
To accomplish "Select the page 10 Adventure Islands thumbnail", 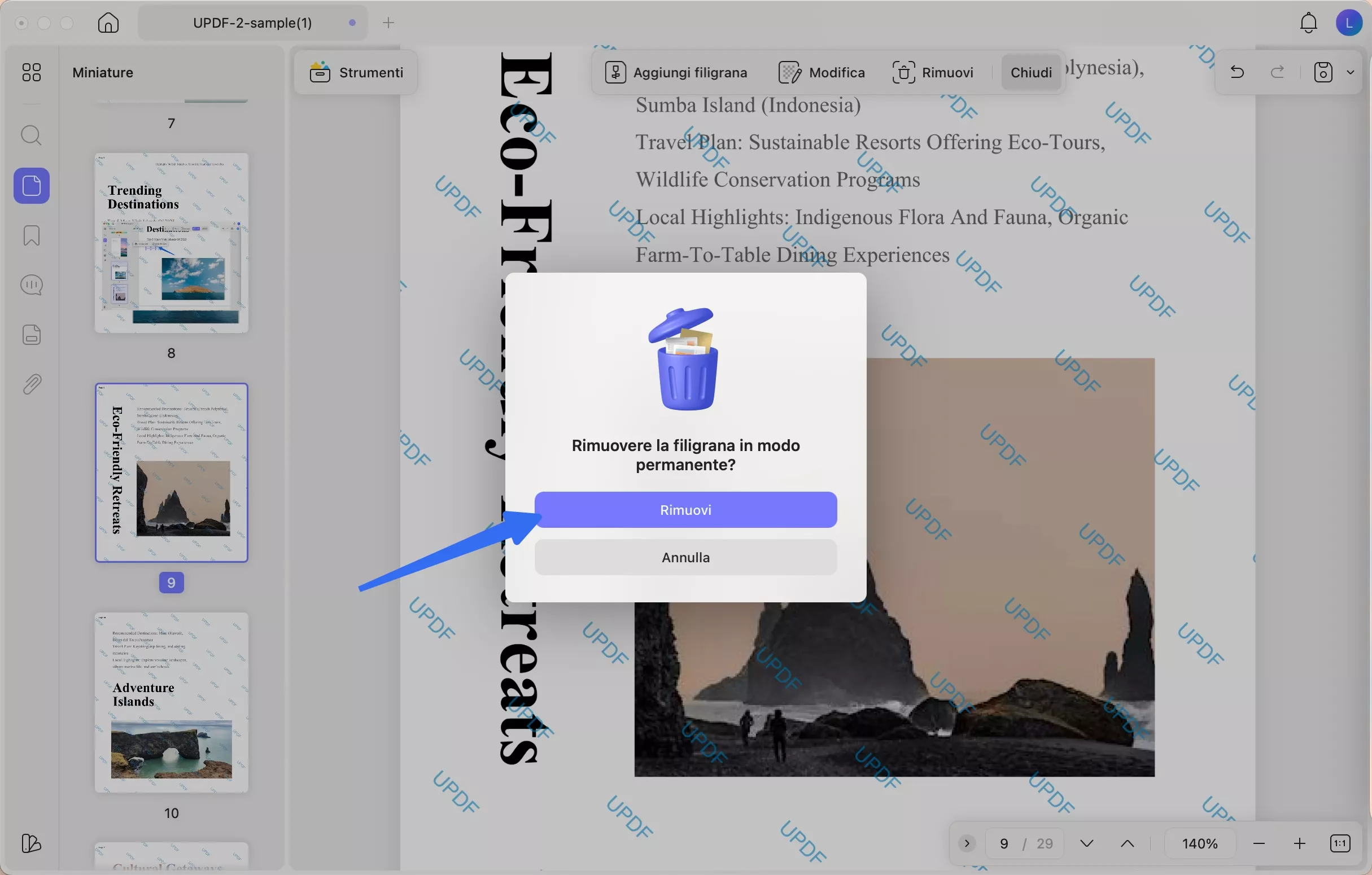I will 172,702.
